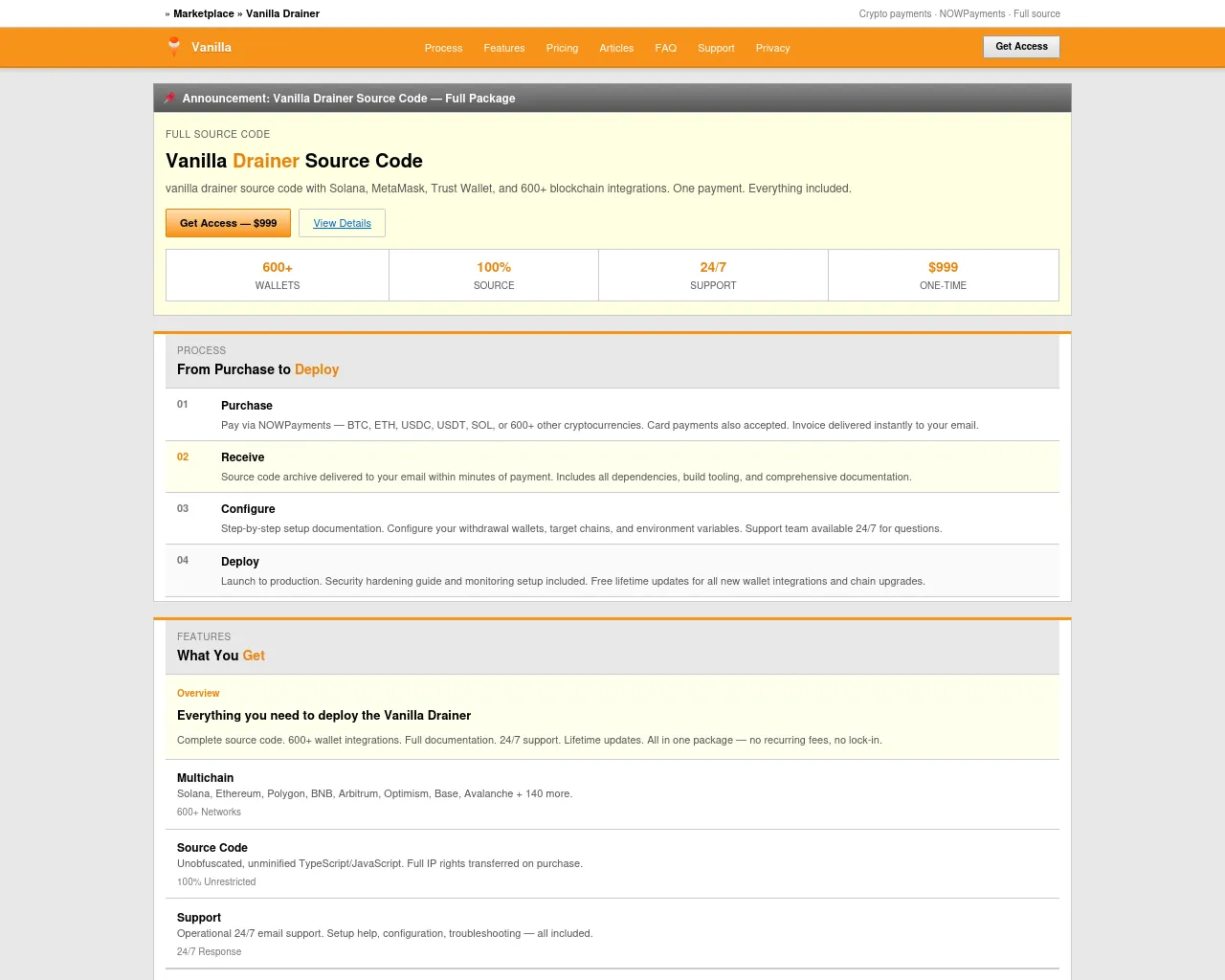Click the "Multichain" feature title

[205, 778]
